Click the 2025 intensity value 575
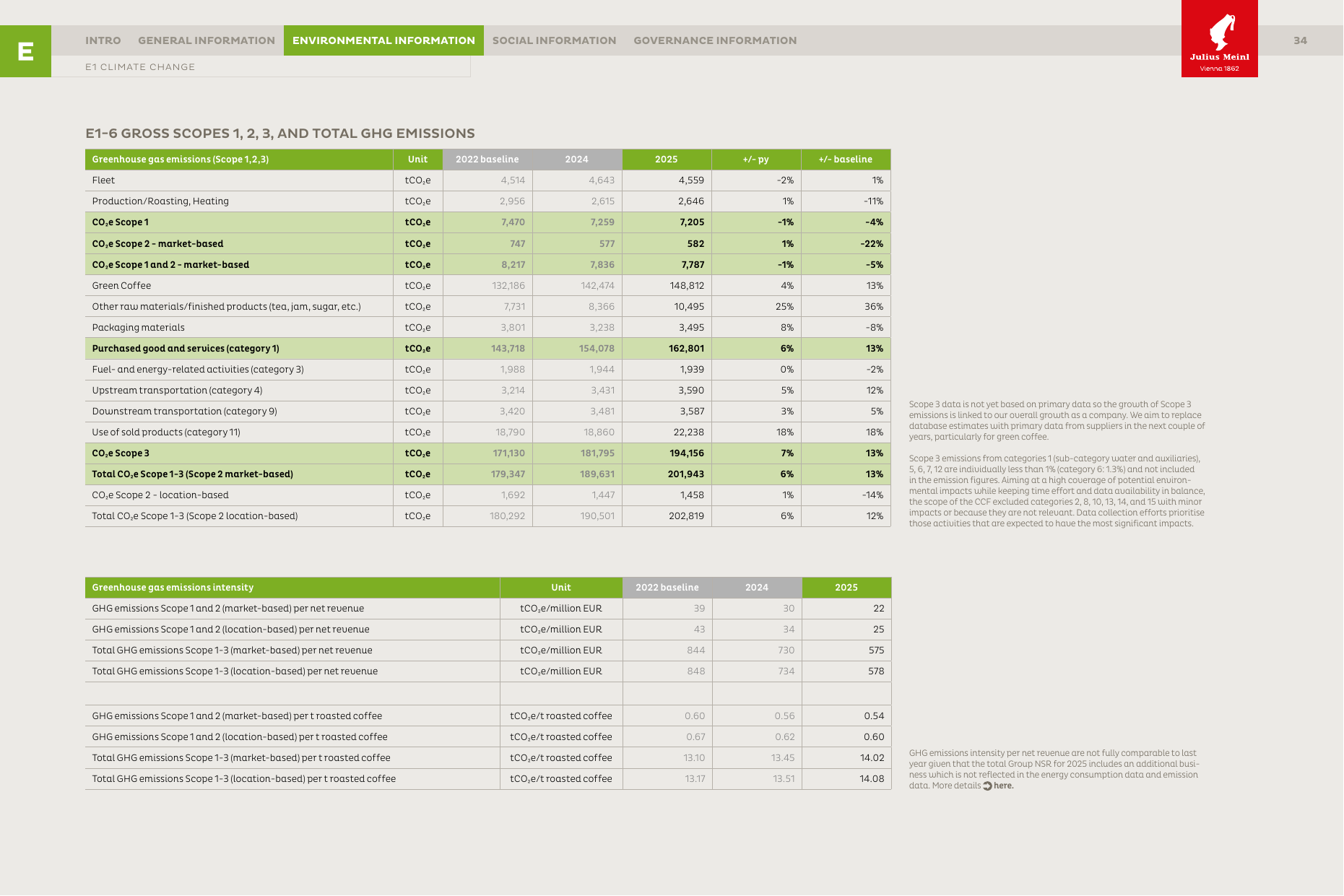The width and height of the screenshot is (1344, 896). coord(876,651)
